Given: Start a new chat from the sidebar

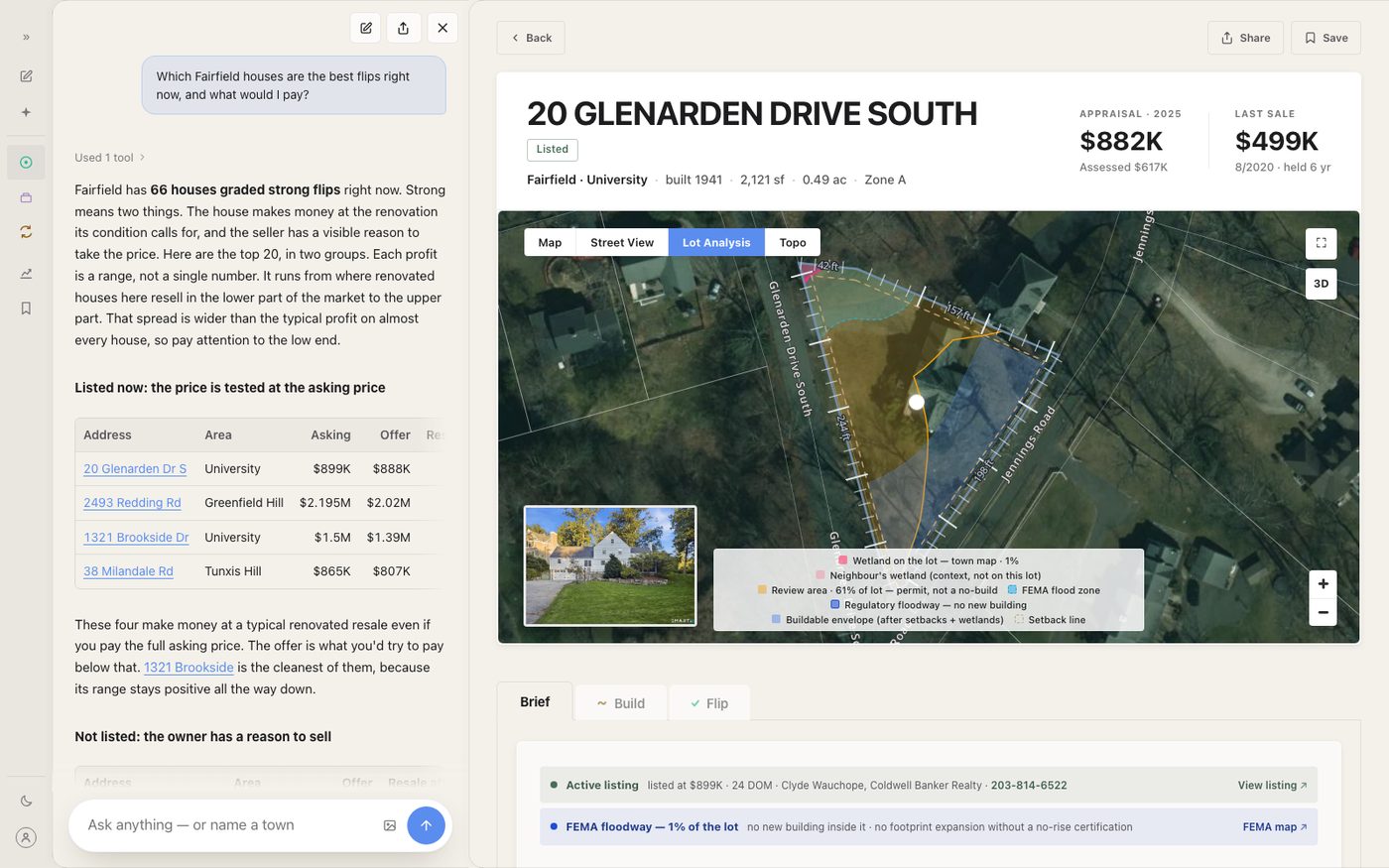Looking at the screenshot, I should [26, 75].
